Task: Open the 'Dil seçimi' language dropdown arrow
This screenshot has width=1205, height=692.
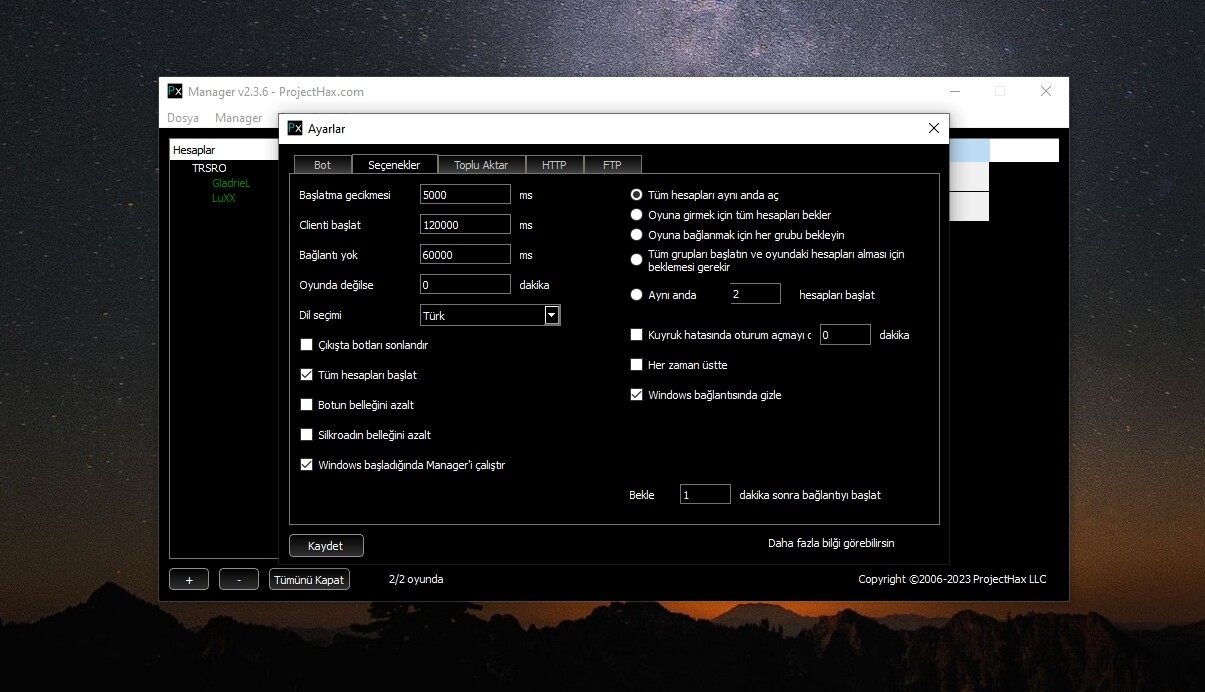Action: pos(550,315)
